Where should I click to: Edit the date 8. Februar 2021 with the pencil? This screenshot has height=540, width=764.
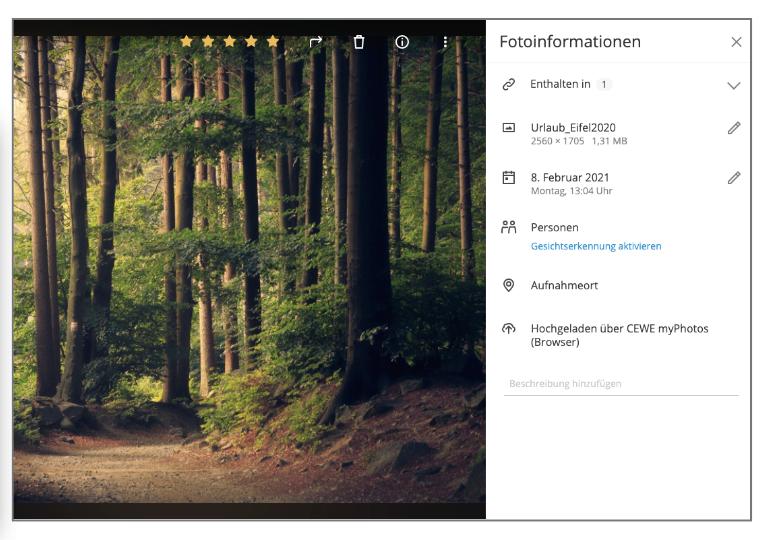734,177
